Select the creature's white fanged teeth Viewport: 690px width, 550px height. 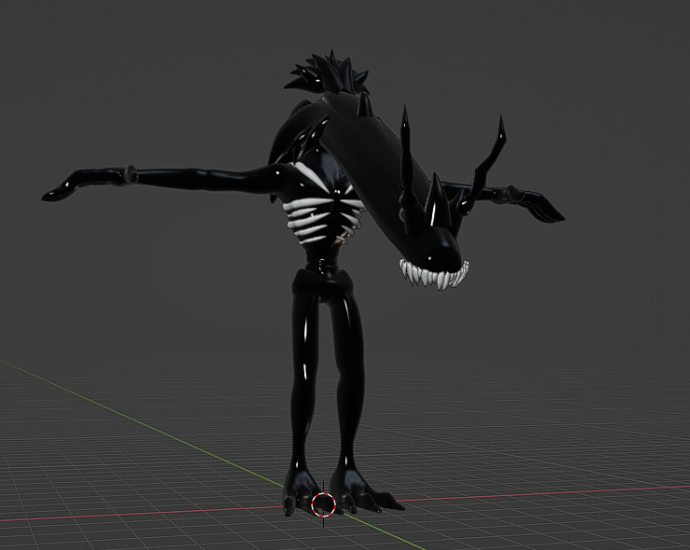pyautogui.click(x=434, y=275)
